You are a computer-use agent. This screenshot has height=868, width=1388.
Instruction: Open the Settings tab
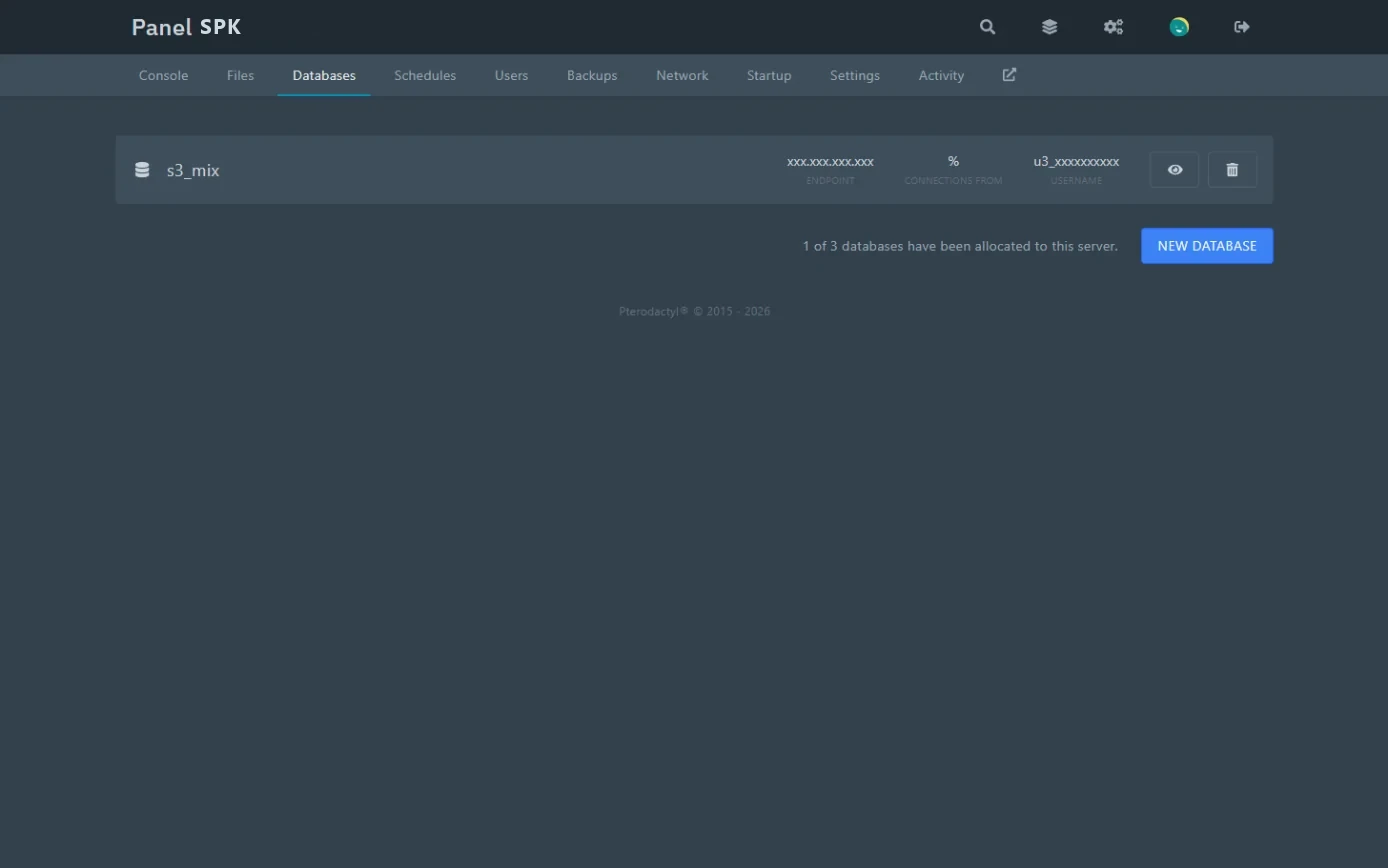(x=855, y=75)
